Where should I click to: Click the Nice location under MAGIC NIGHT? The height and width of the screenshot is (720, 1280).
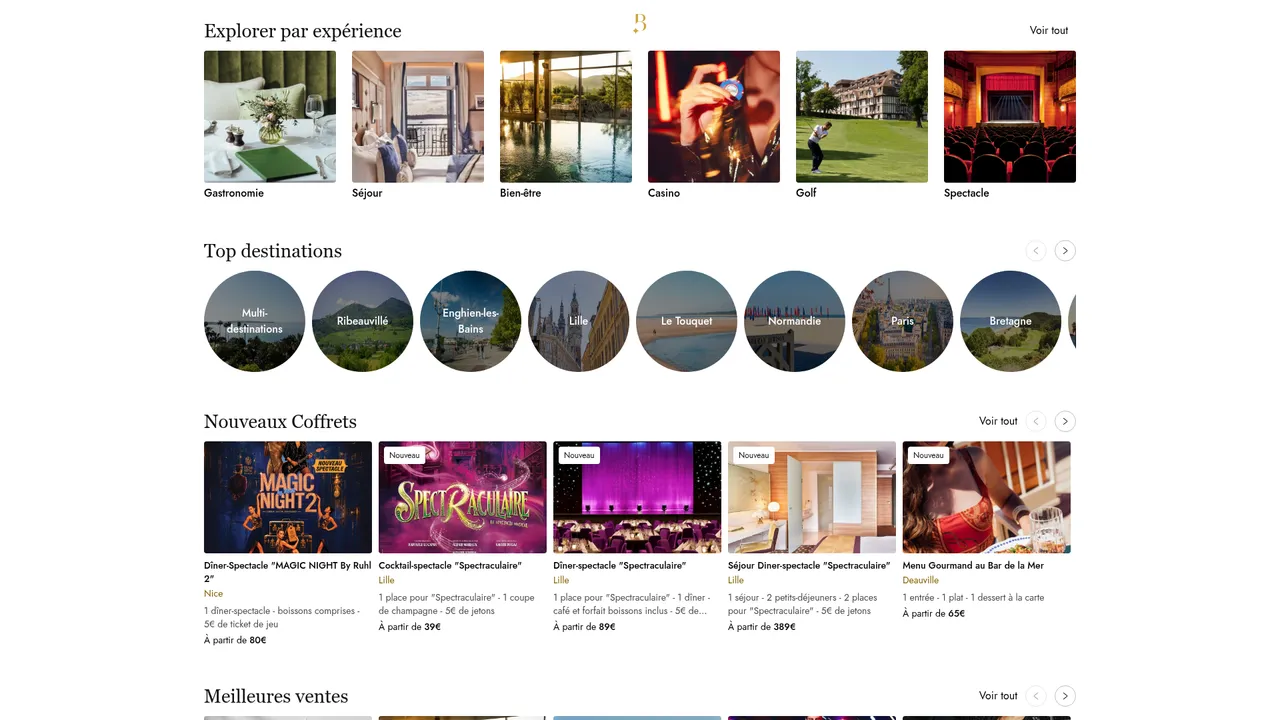click(213, 594)
